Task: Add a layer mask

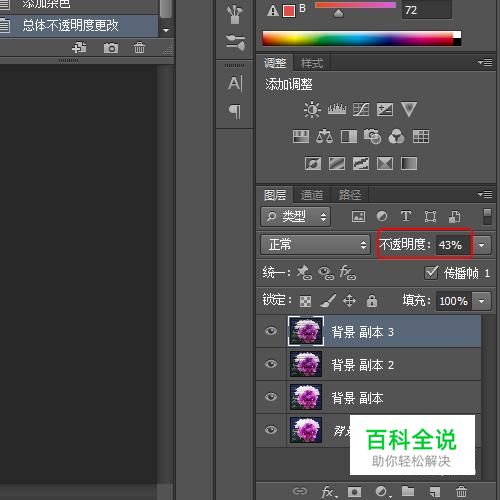Action: coord(354,492)
